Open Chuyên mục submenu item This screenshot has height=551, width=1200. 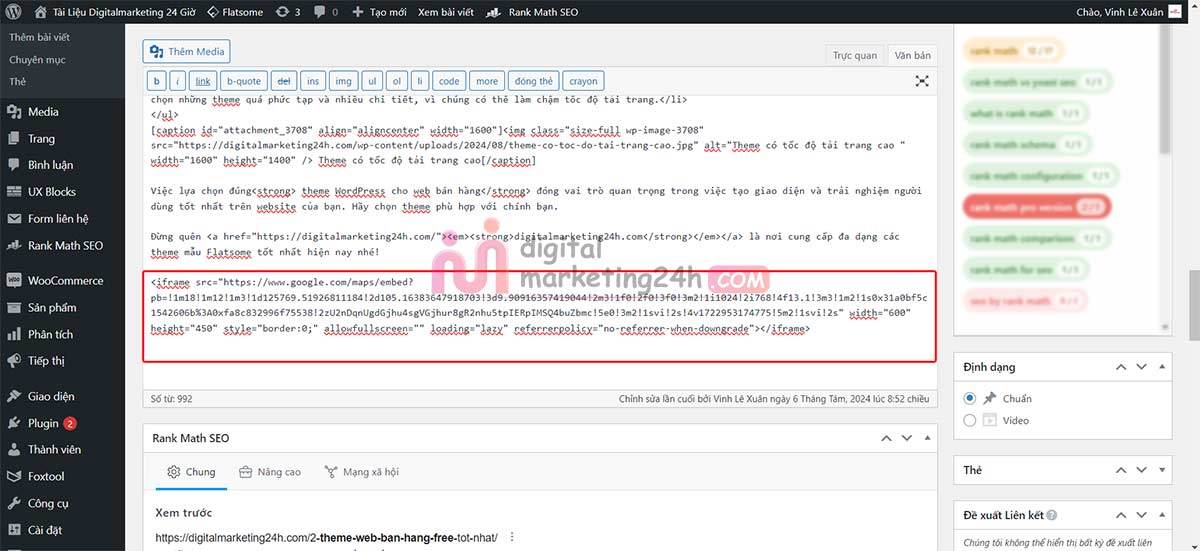[37, 59]
